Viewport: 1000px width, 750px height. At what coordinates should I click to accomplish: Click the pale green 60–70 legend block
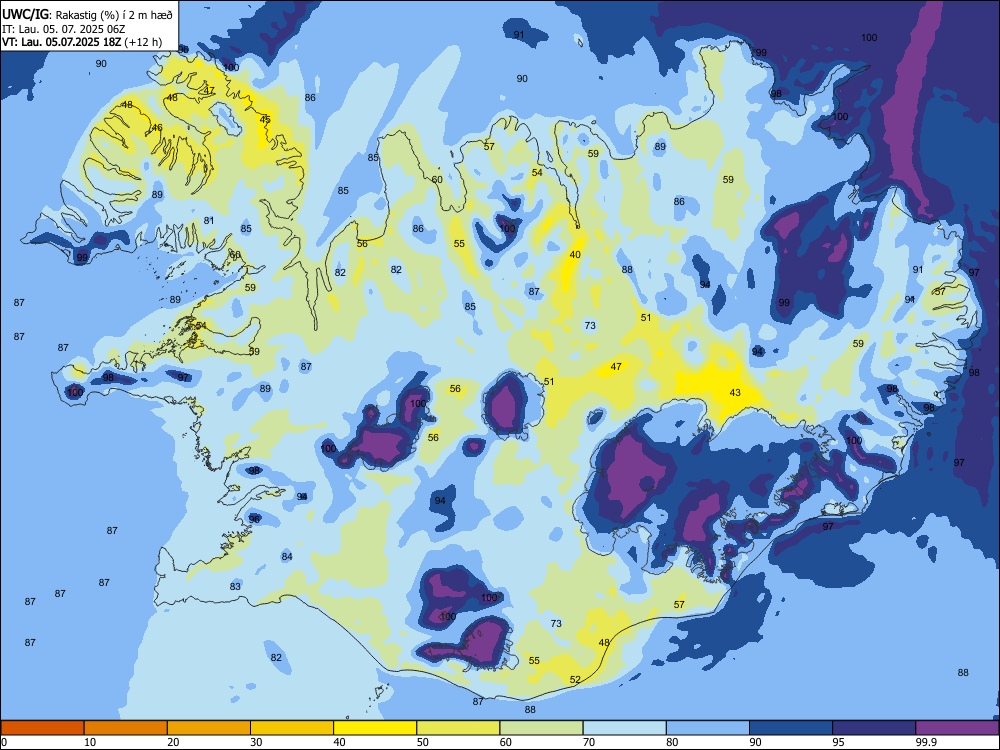point(541,728)
